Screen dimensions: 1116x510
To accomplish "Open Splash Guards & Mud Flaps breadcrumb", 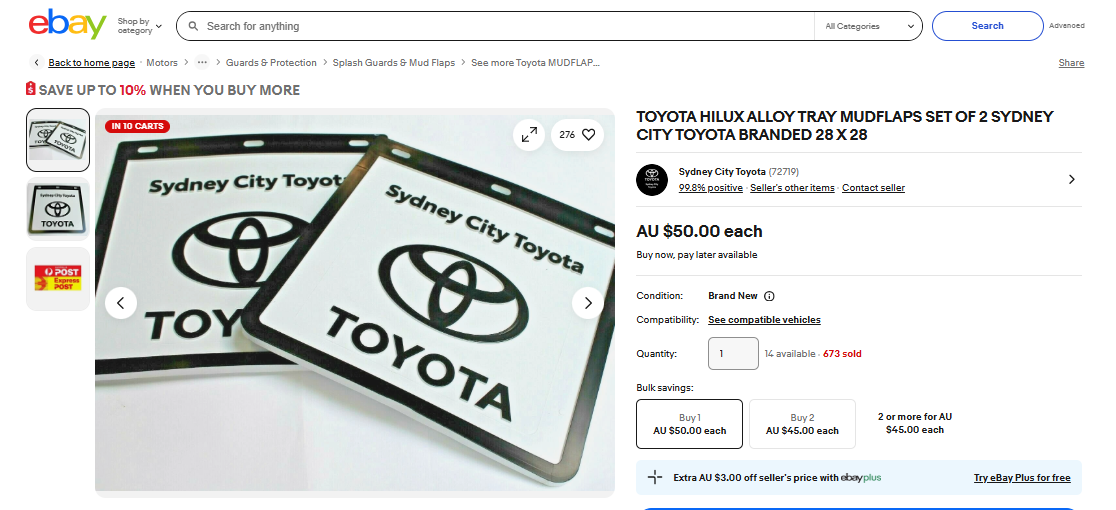I will pos(393,63).
